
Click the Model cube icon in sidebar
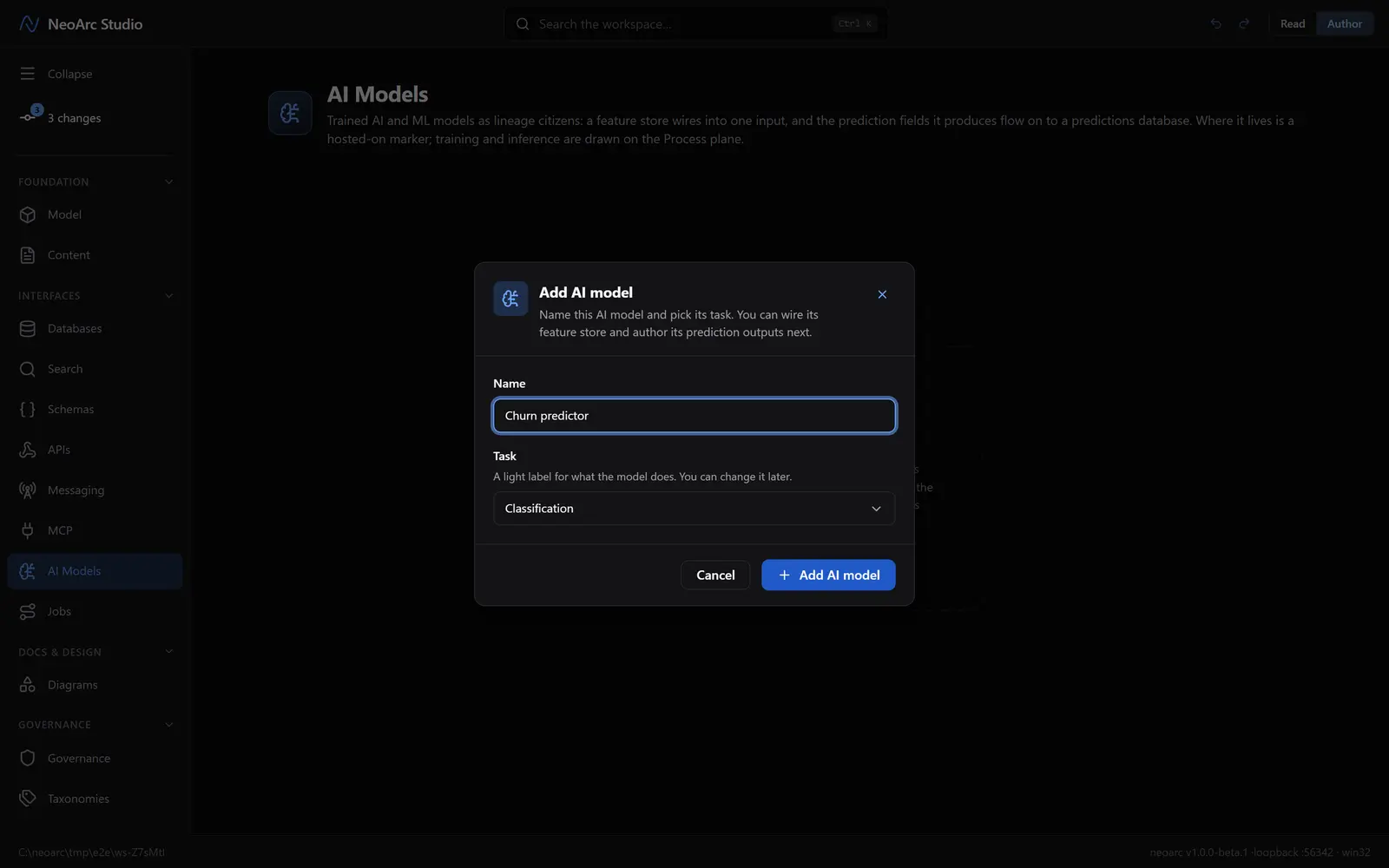coord(28,214)
